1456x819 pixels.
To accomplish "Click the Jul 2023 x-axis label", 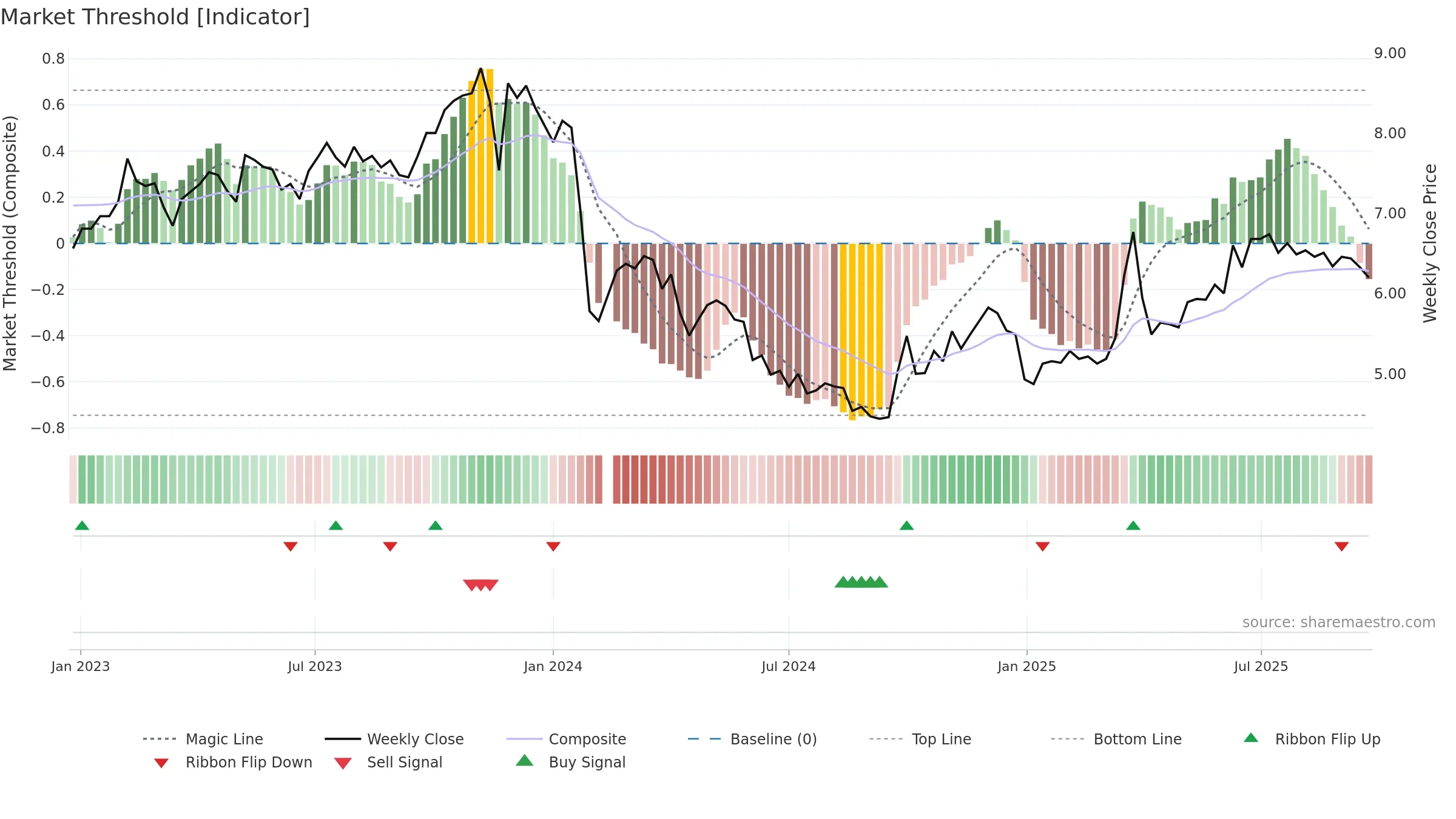I will coord(315,666).
